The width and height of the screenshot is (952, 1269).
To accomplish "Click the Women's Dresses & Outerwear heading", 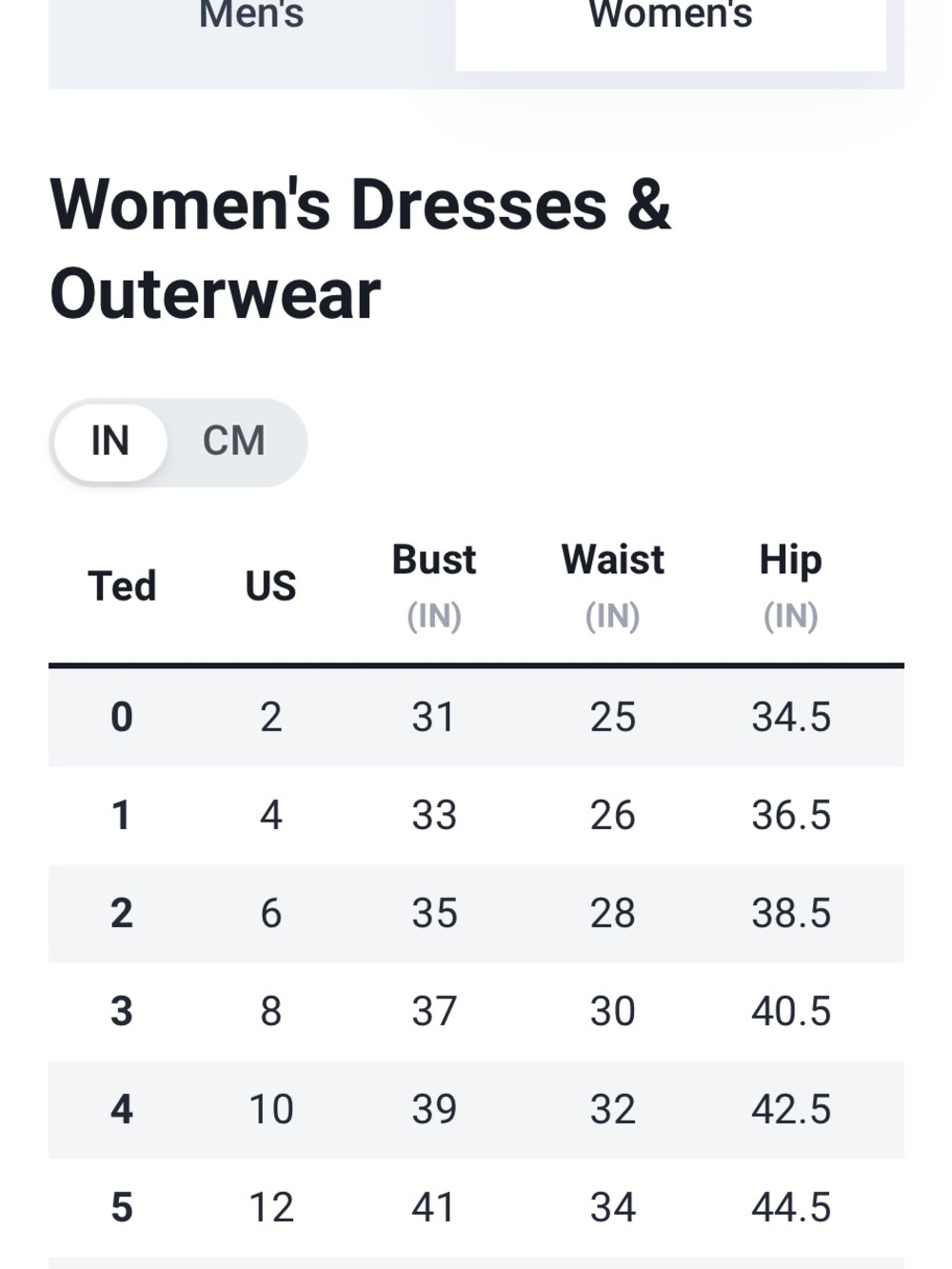I will tap(360, 249).
